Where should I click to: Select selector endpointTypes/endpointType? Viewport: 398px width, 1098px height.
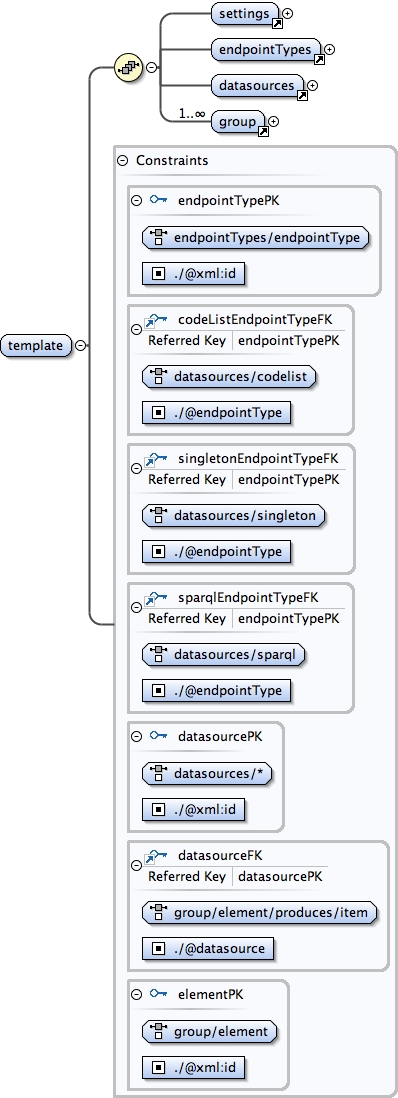coord(256,237)
